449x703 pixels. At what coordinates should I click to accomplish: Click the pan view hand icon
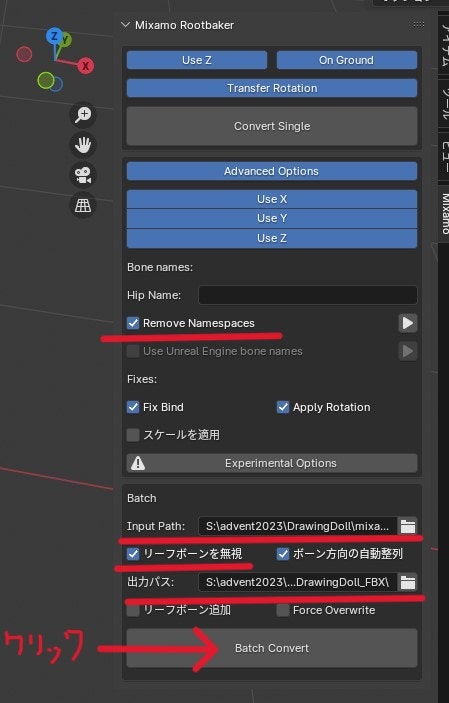pyautogui.click(x=83, y=145)
